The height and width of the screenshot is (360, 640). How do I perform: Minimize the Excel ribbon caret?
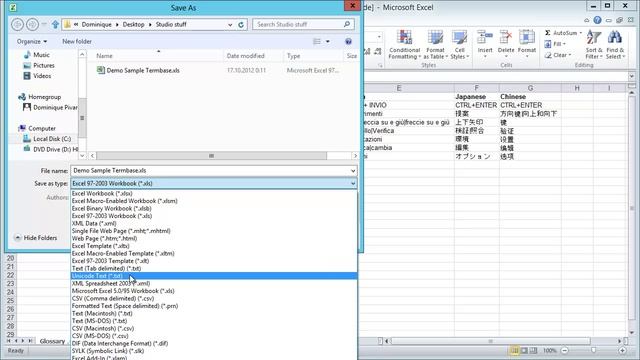coord(587,20)
